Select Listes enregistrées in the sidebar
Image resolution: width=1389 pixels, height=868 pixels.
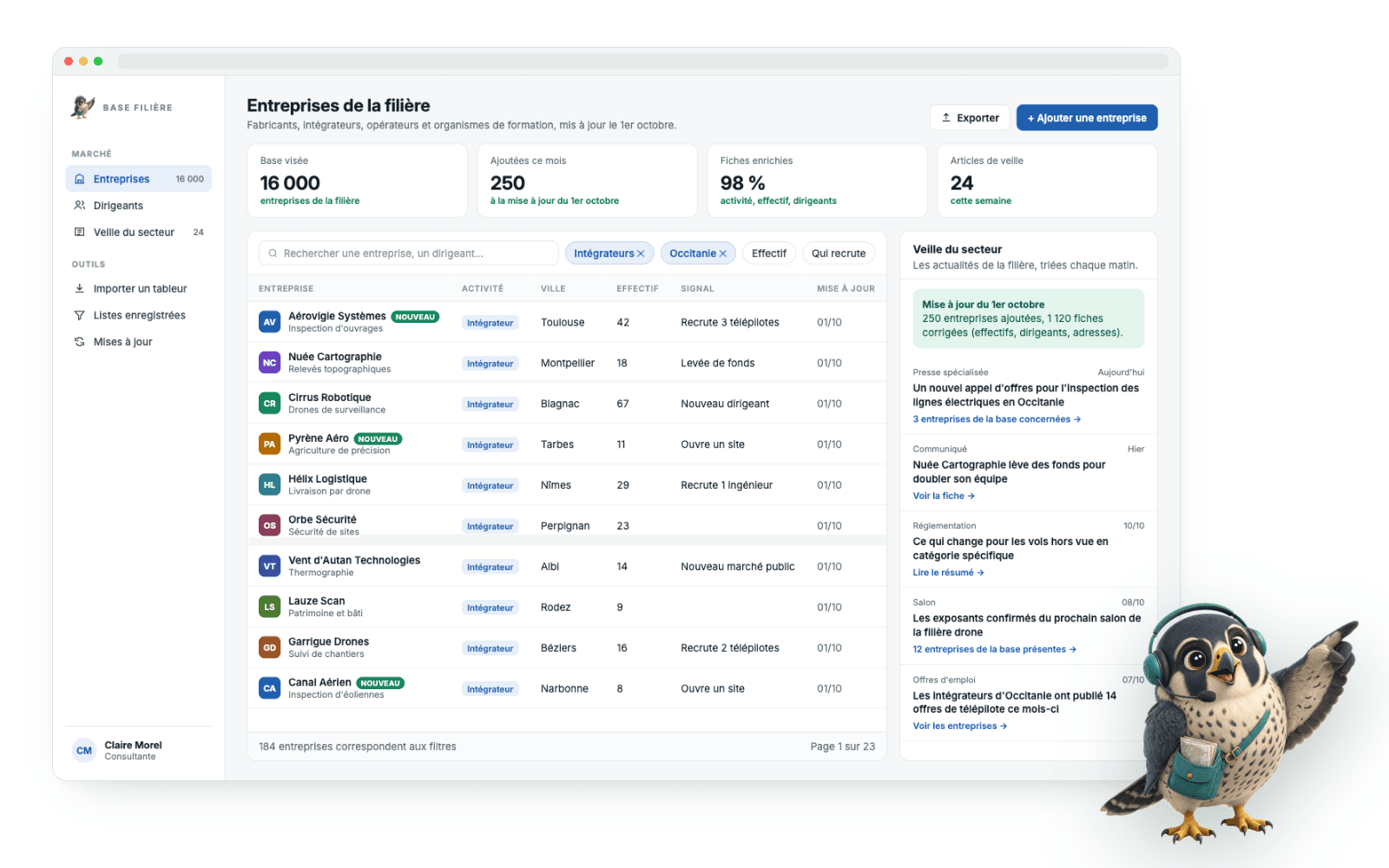point(139,315)
